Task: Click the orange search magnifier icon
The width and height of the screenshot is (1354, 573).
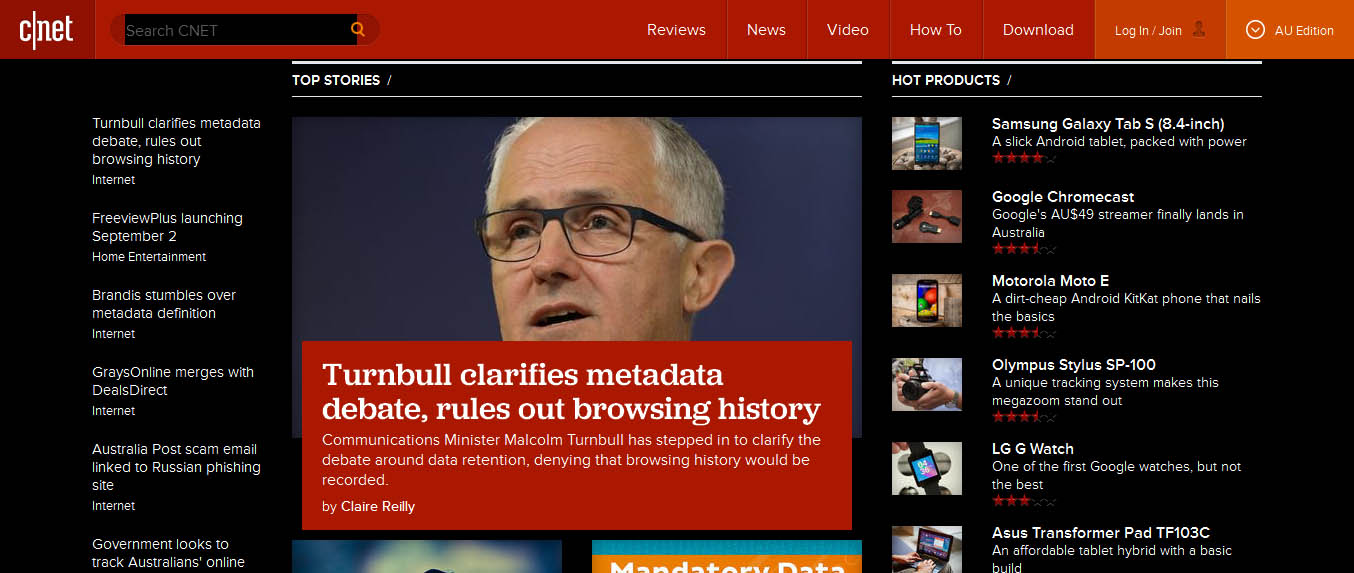Action: [x=358, y=30]
